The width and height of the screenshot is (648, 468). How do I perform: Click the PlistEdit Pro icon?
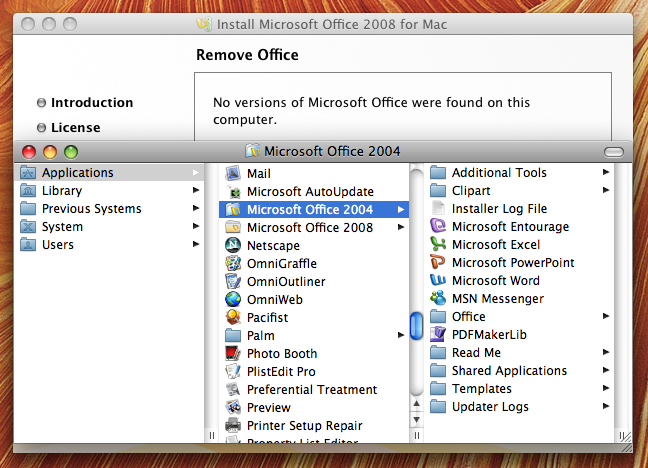click(233, 371)
